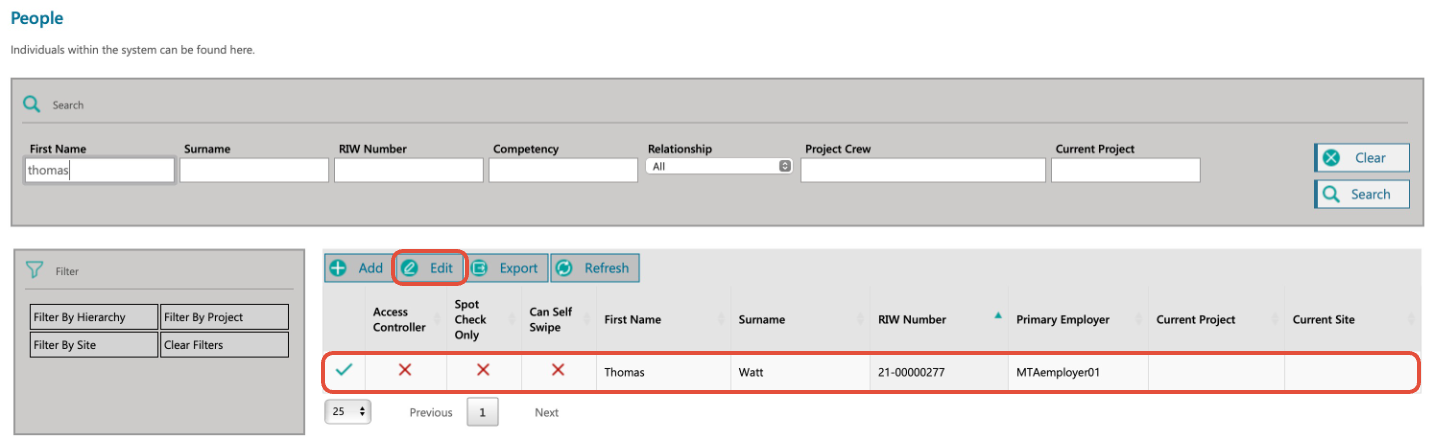The width and height of the screenshot is (1433, 440).
Task: Click Filter By Project button
Action: (x=224, y=317)
